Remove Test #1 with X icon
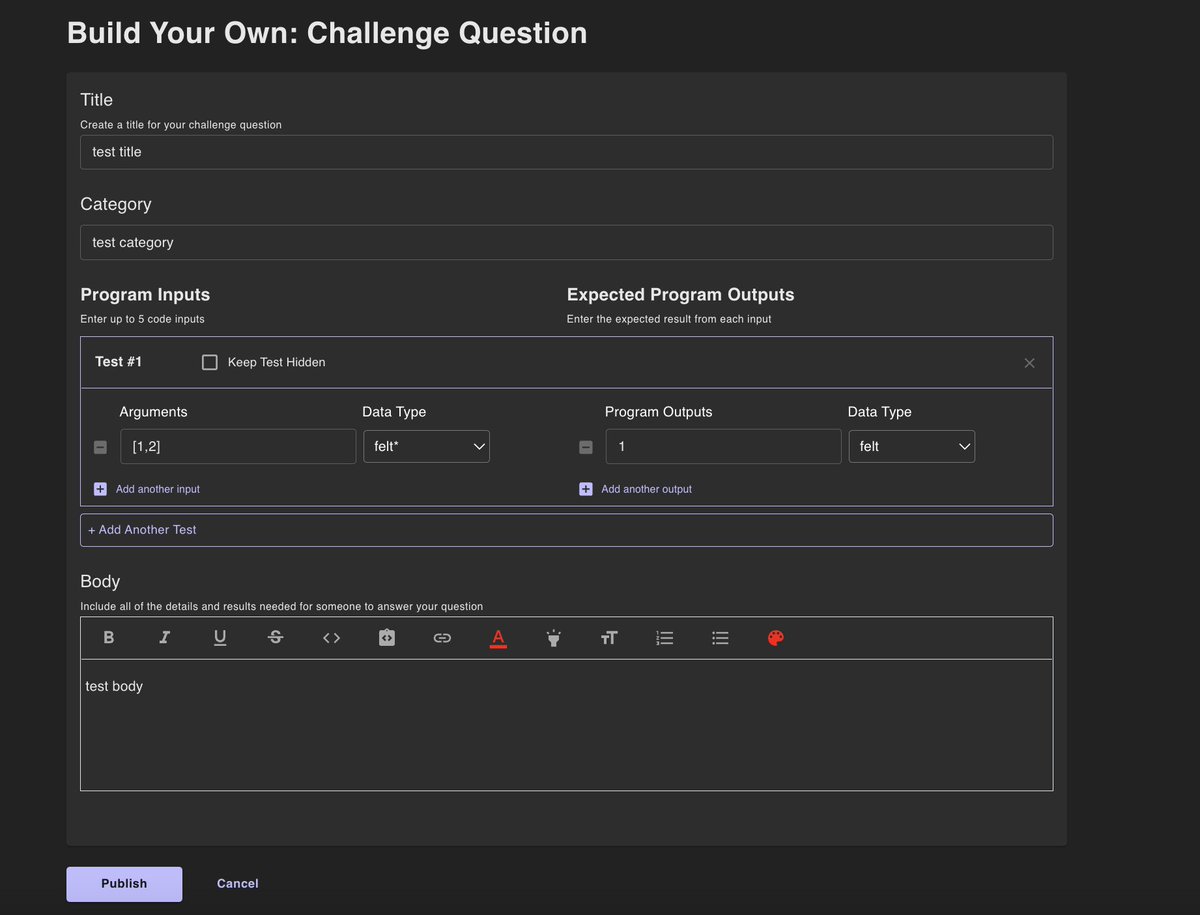This screenshot has height=915, width=1200. (x=1029, y=363)
